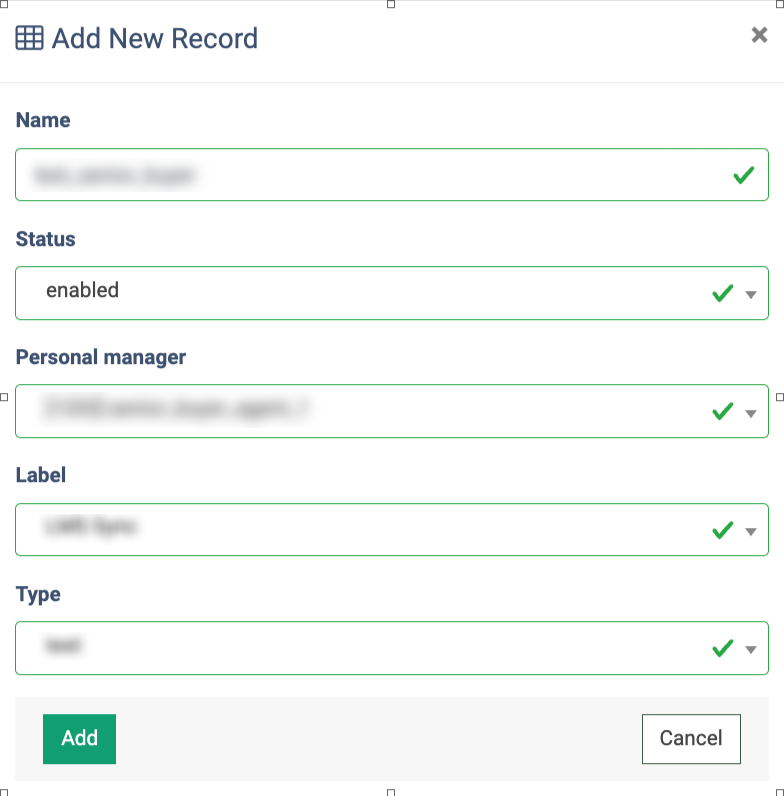Click the Label dropdown arrow

click(x=751, y=531)
